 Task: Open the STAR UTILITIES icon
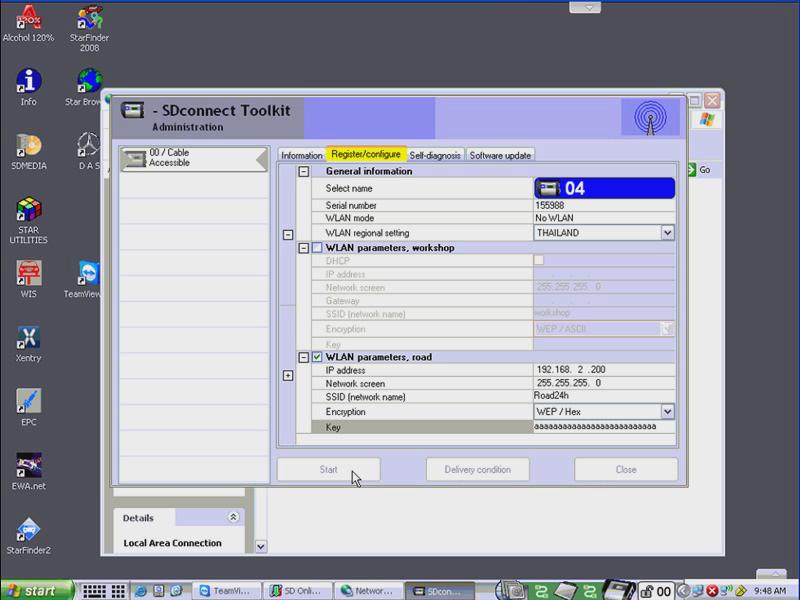(x=28, y=211)
